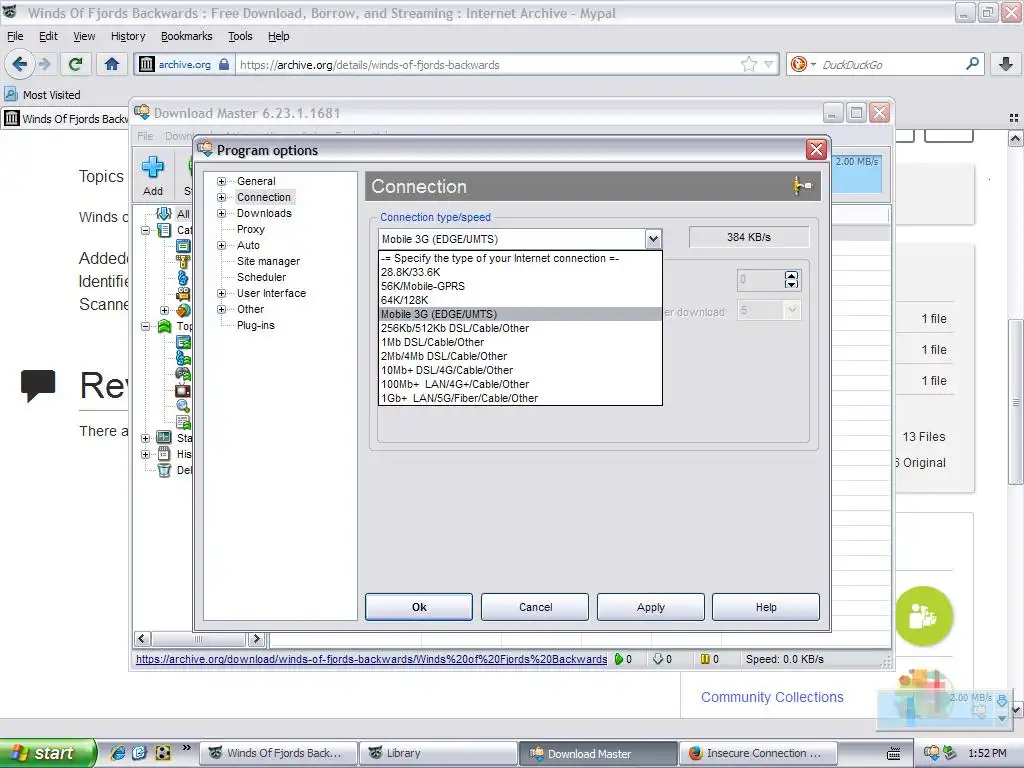
Task: Select 64K/128K connection option
Action: pyautogui.click(x=520, y=300)
